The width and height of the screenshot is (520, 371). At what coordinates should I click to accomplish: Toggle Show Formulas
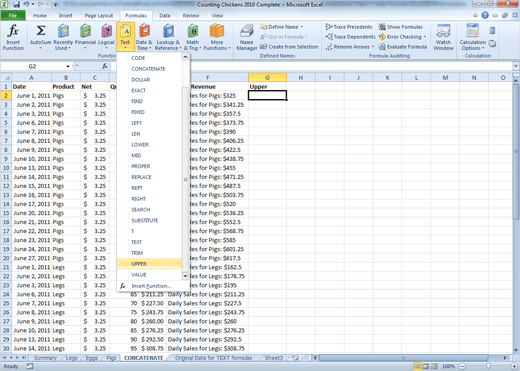tap(401, 27)
